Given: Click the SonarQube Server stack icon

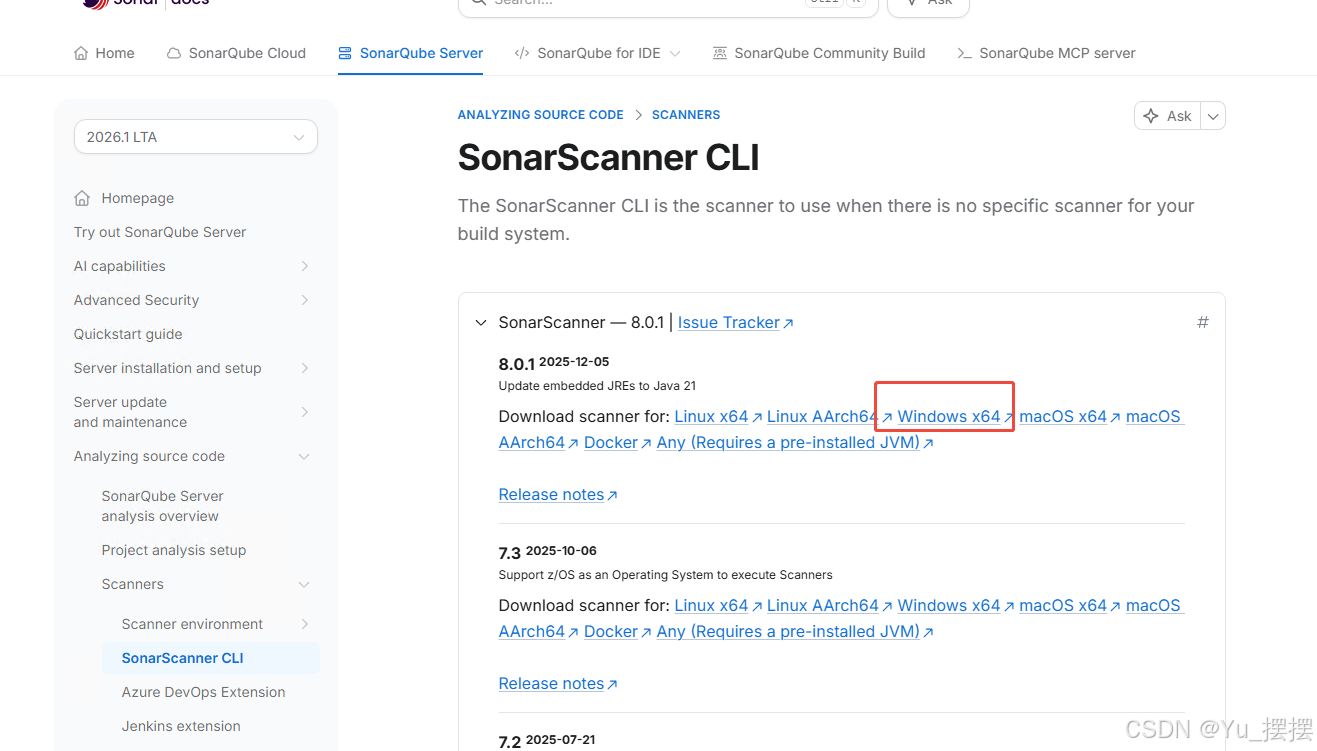Looking at the screenshot, I should (x=345, y=53).
